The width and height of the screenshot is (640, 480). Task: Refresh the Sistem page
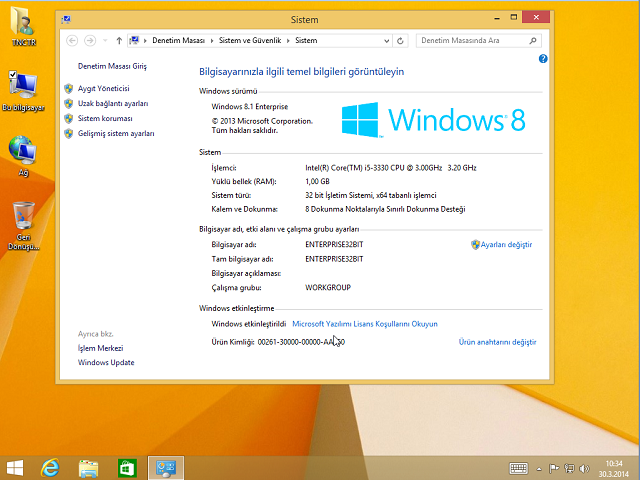(x=400, y=41)
